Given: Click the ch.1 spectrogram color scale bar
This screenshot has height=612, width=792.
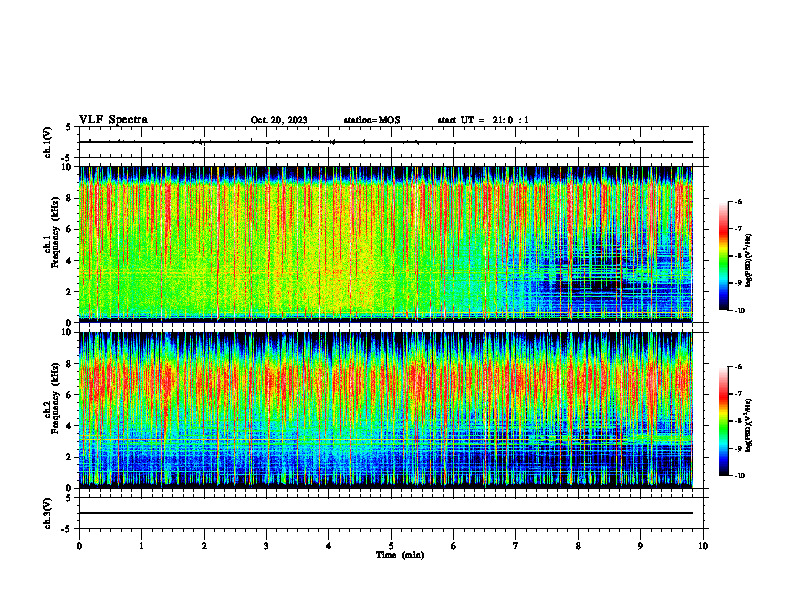Looking at the screenshot, I should (724, 256).
